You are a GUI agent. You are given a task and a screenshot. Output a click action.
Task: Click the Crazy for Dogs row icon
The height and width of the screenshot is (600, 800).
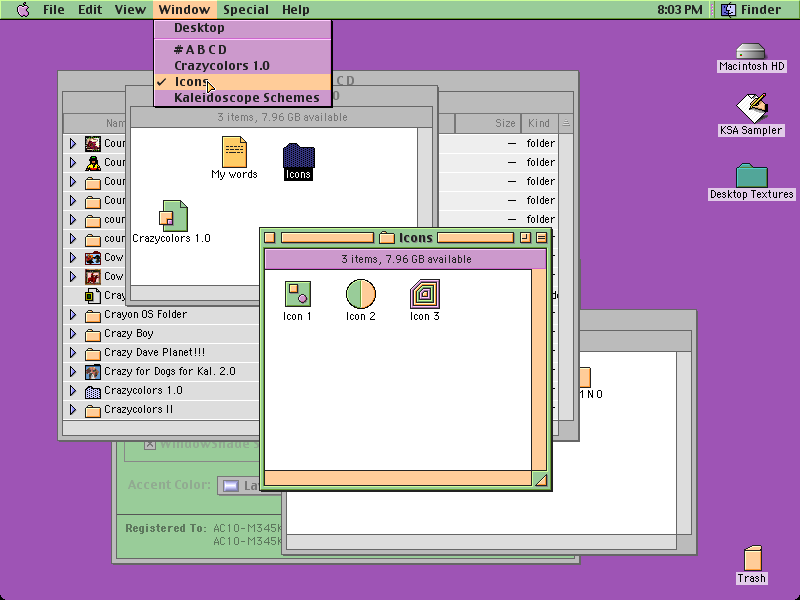92,372
